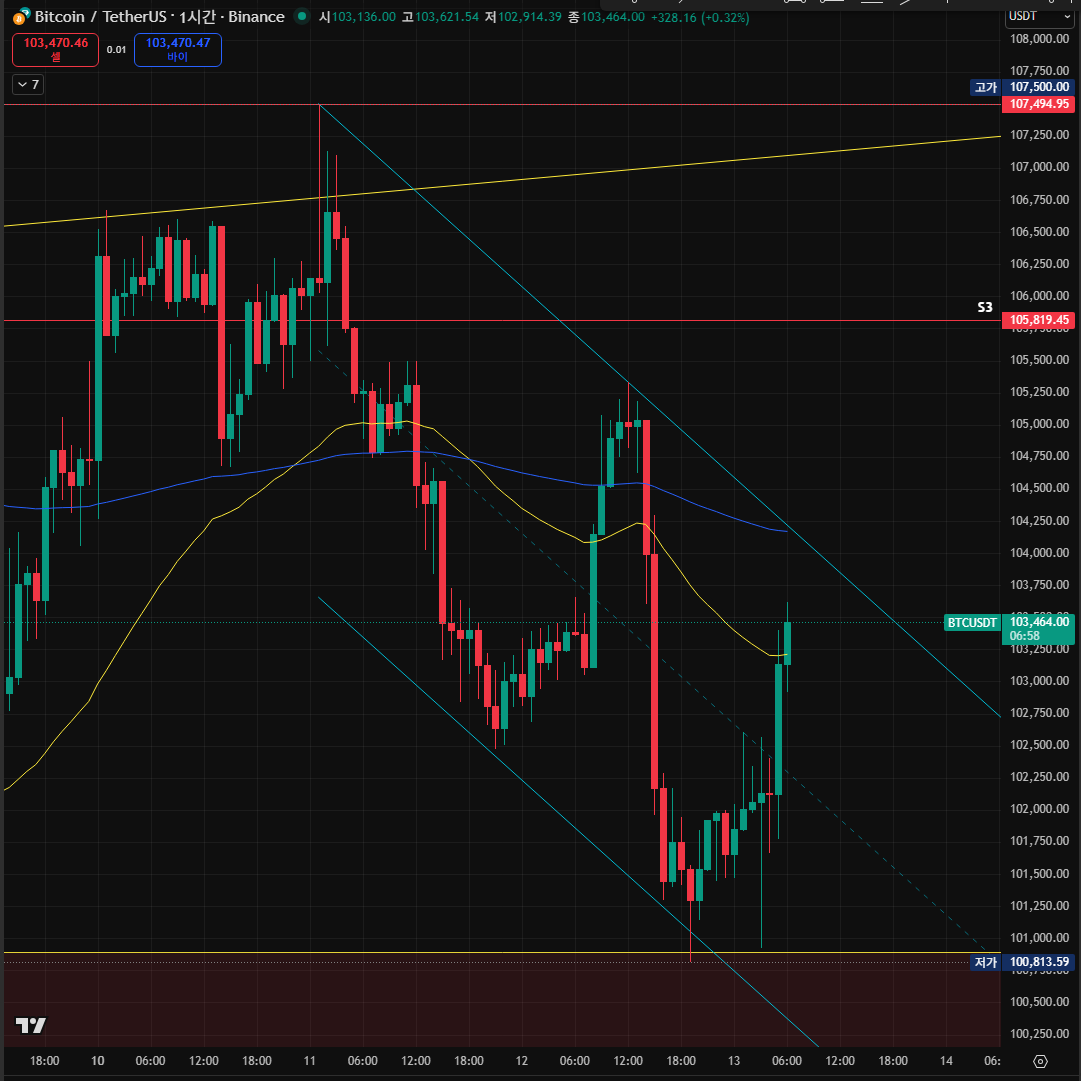Click the red 107,494.95 price label
The image size is (1081, 1081).
[x=1038, y=104]
